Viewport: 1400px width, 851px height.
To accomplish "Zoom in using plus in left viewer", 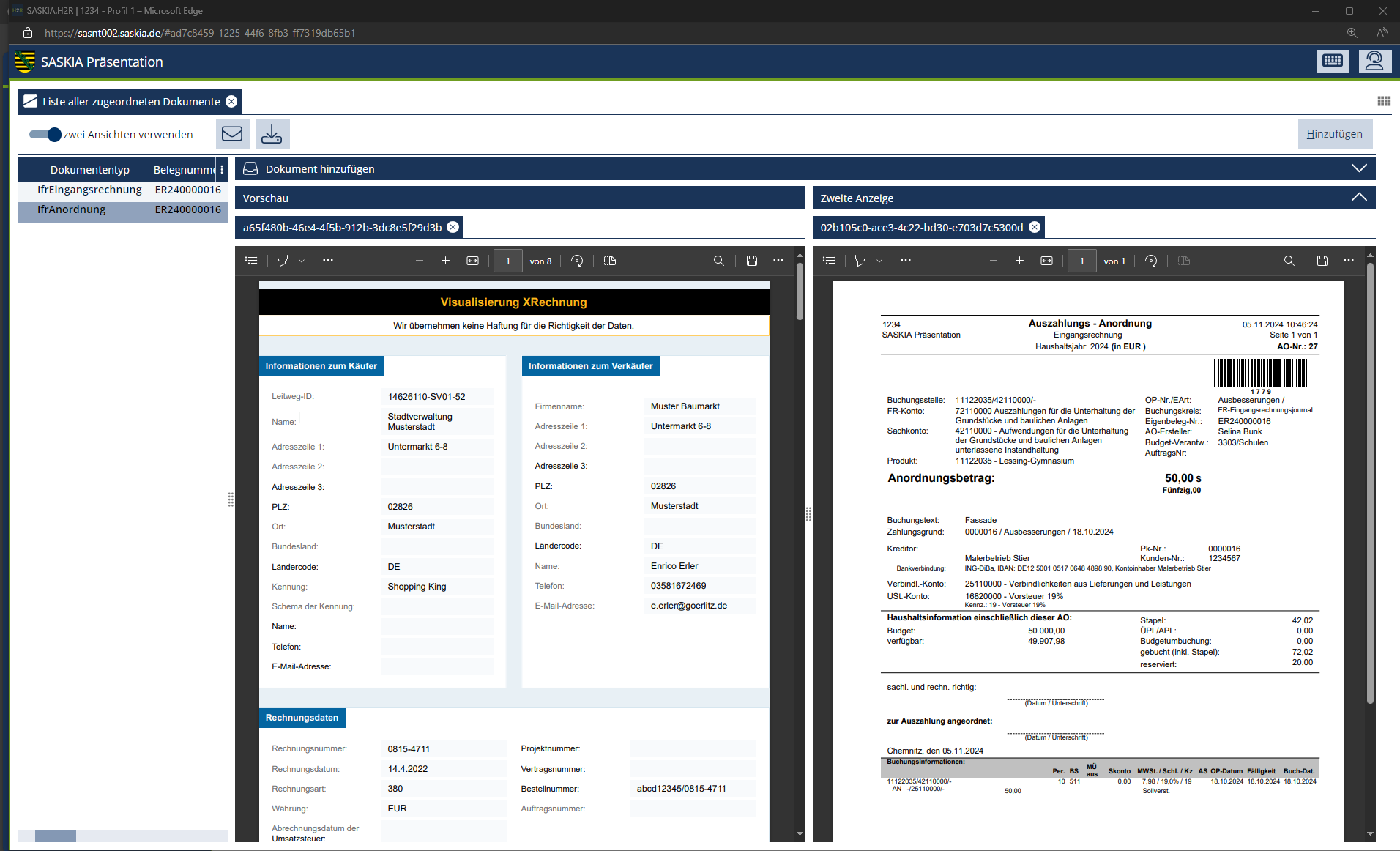I will coord(445,261).
